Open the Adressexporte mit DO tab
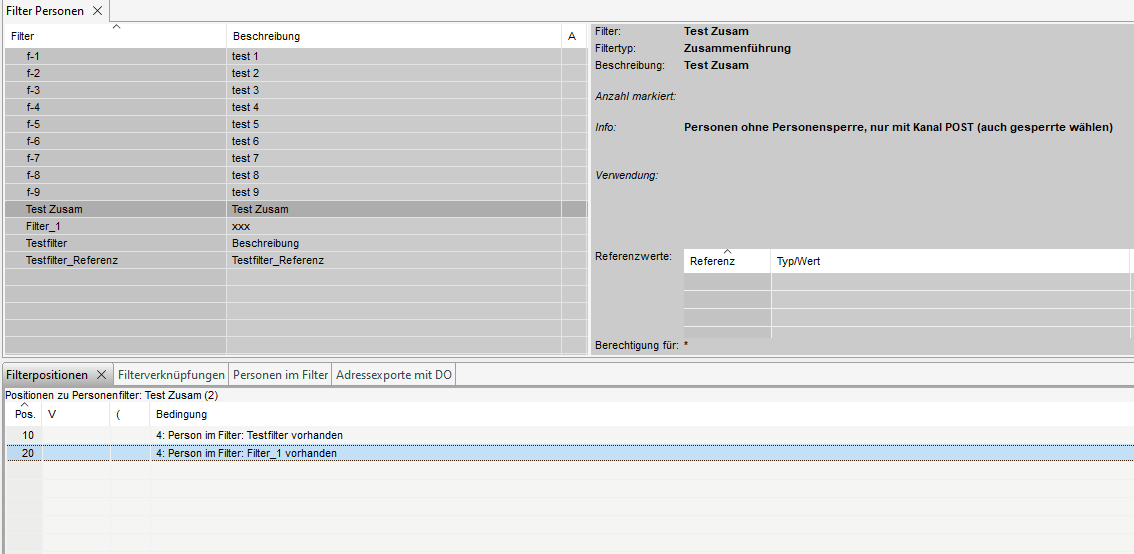Image resolution: width=1134 pixels, height=554 pixels. pos(394,375)
